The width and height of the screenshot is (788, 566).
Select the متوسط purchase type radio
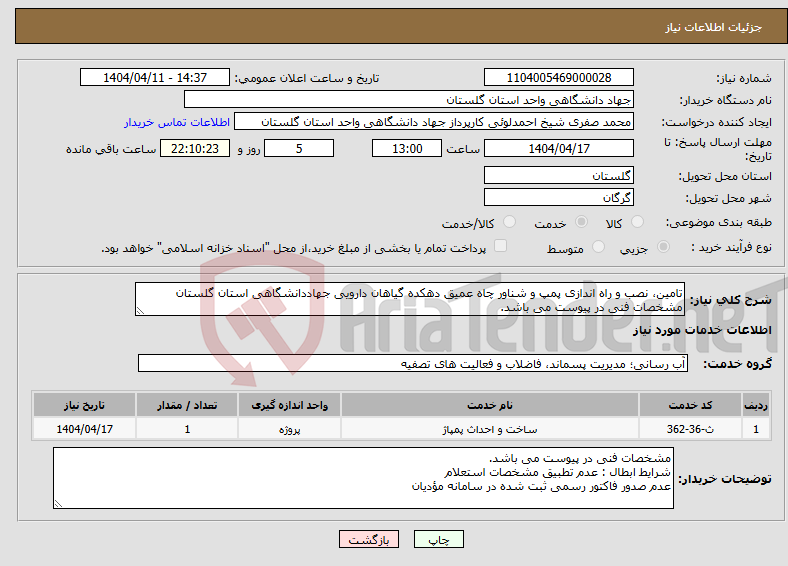tap(599, 246)
